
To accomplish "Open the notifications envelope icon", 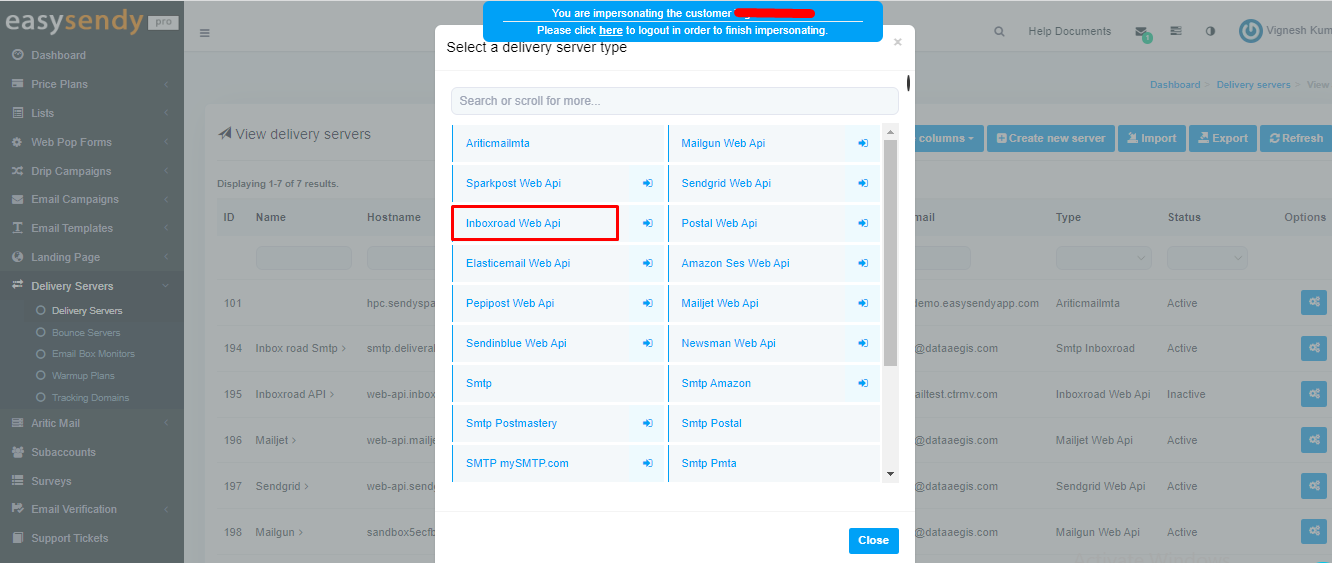I will coord(1141,32).
